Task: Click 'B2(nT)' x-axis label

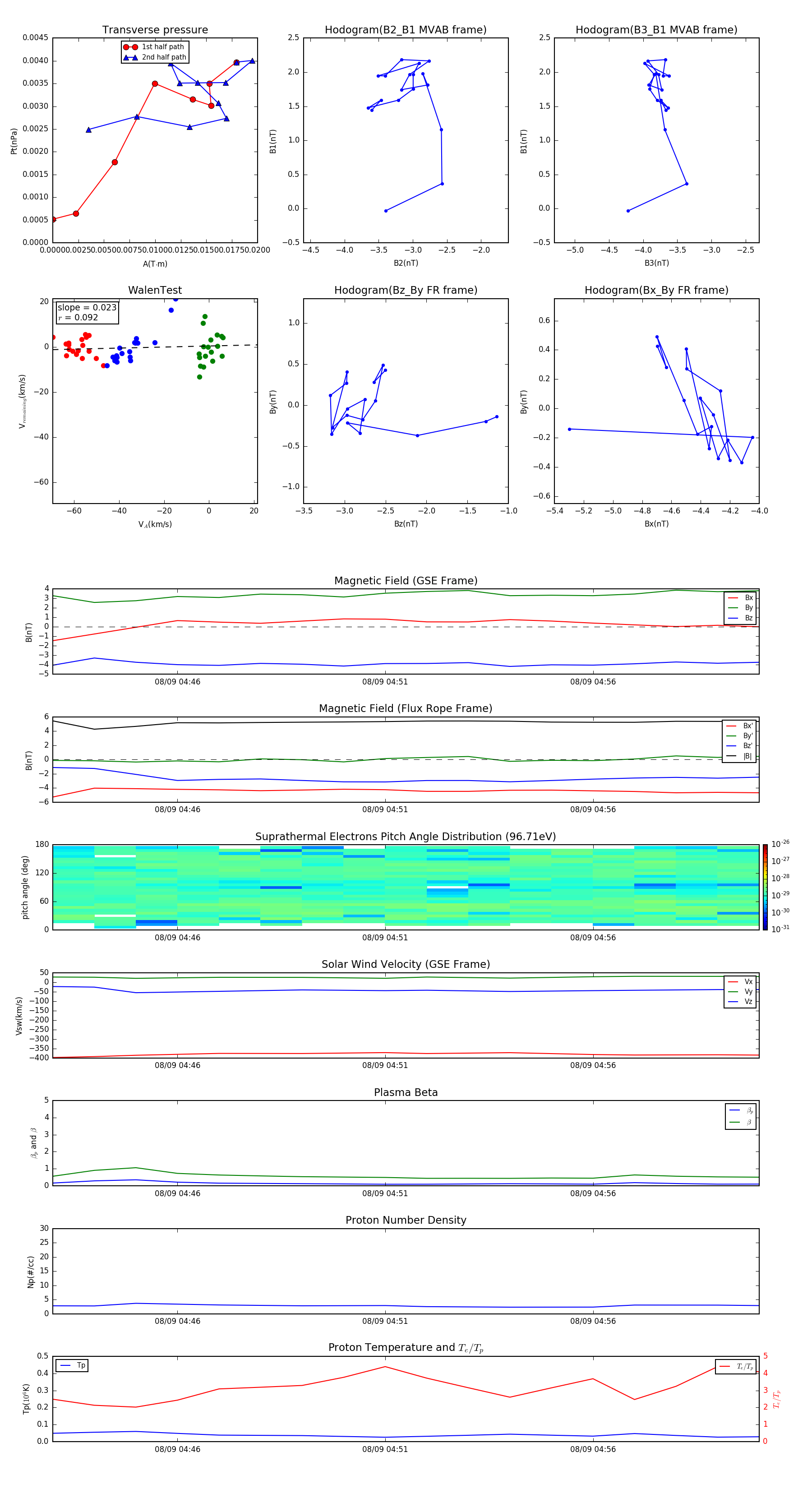Action: pos(406,264)
